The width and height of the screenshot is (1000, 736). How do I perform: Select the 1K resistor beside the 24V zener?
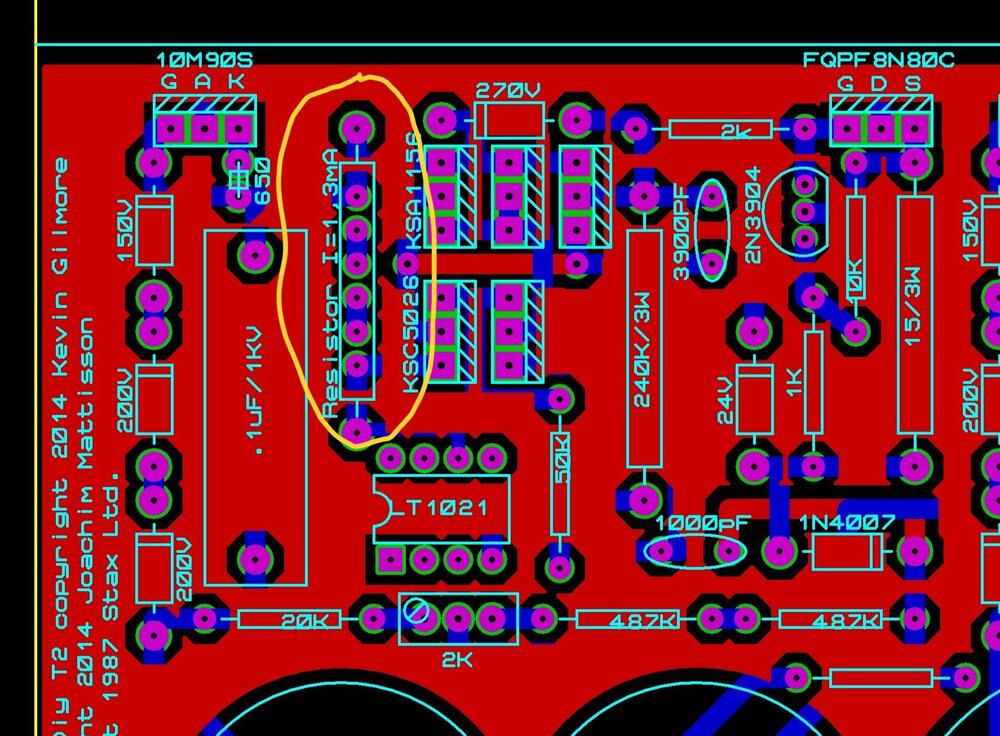(813, 384)
